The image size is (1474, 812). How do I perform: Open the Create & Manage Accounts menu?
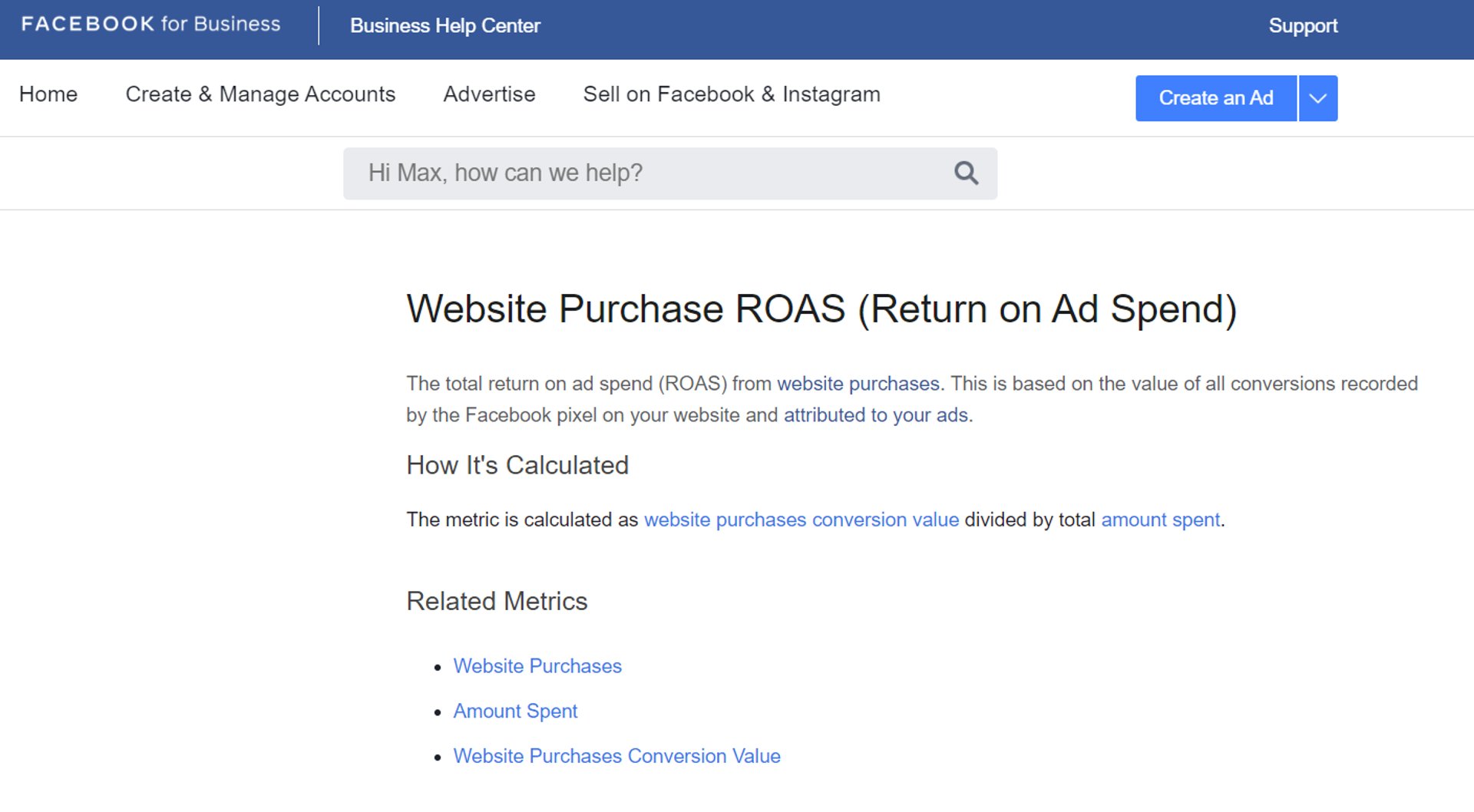260,94
